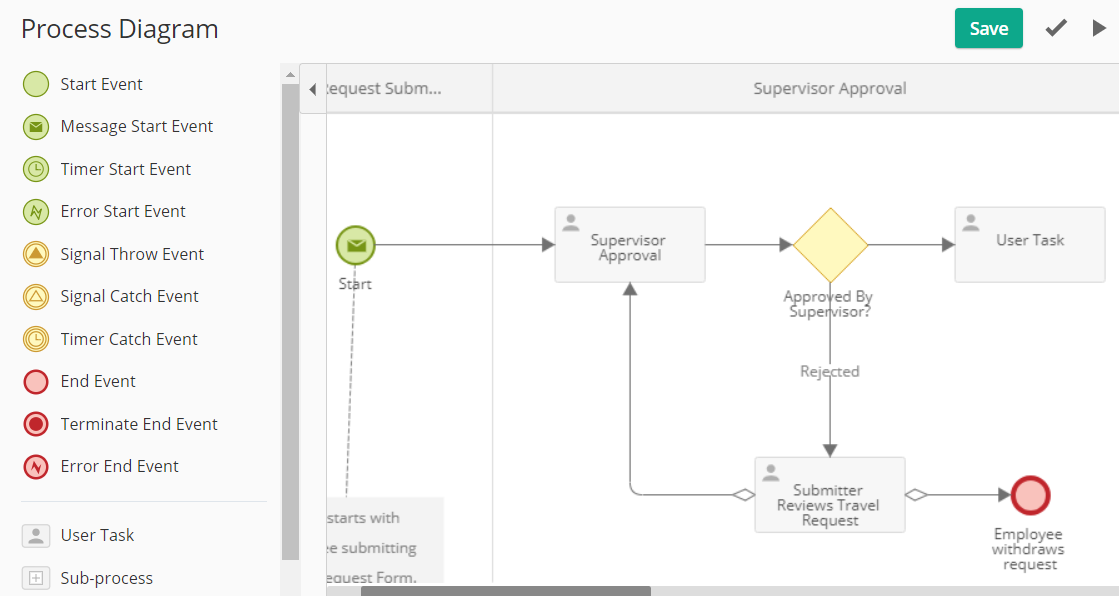
Task: Collapse the lane header with left arrow
Action: 313,89
